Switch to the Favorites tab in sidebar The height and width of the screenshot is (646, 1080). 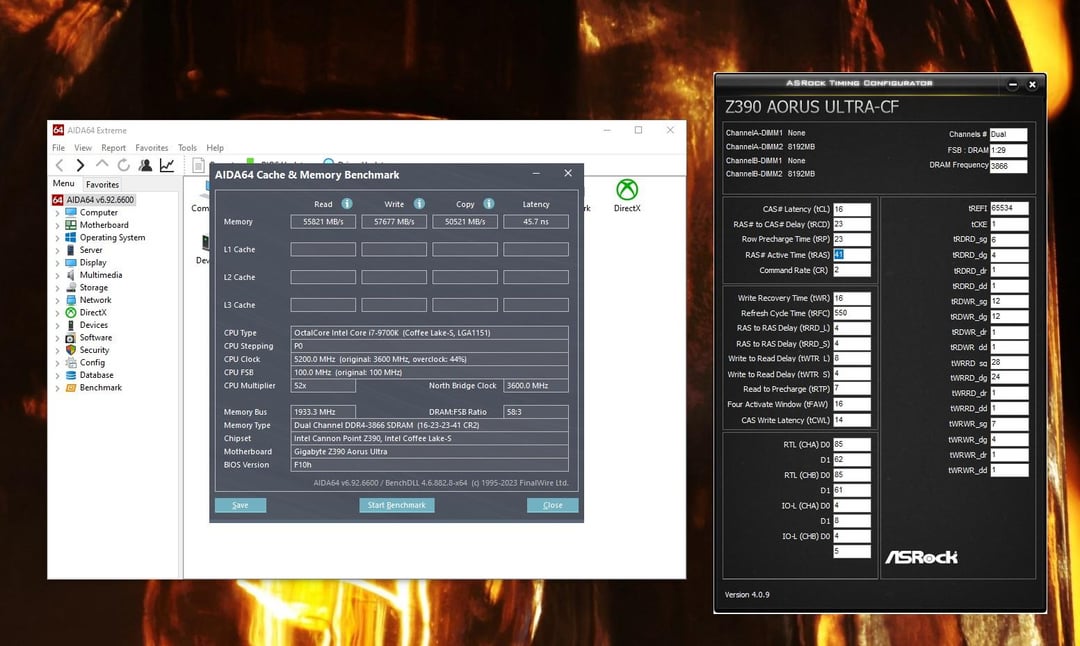(x=103, y=185)
